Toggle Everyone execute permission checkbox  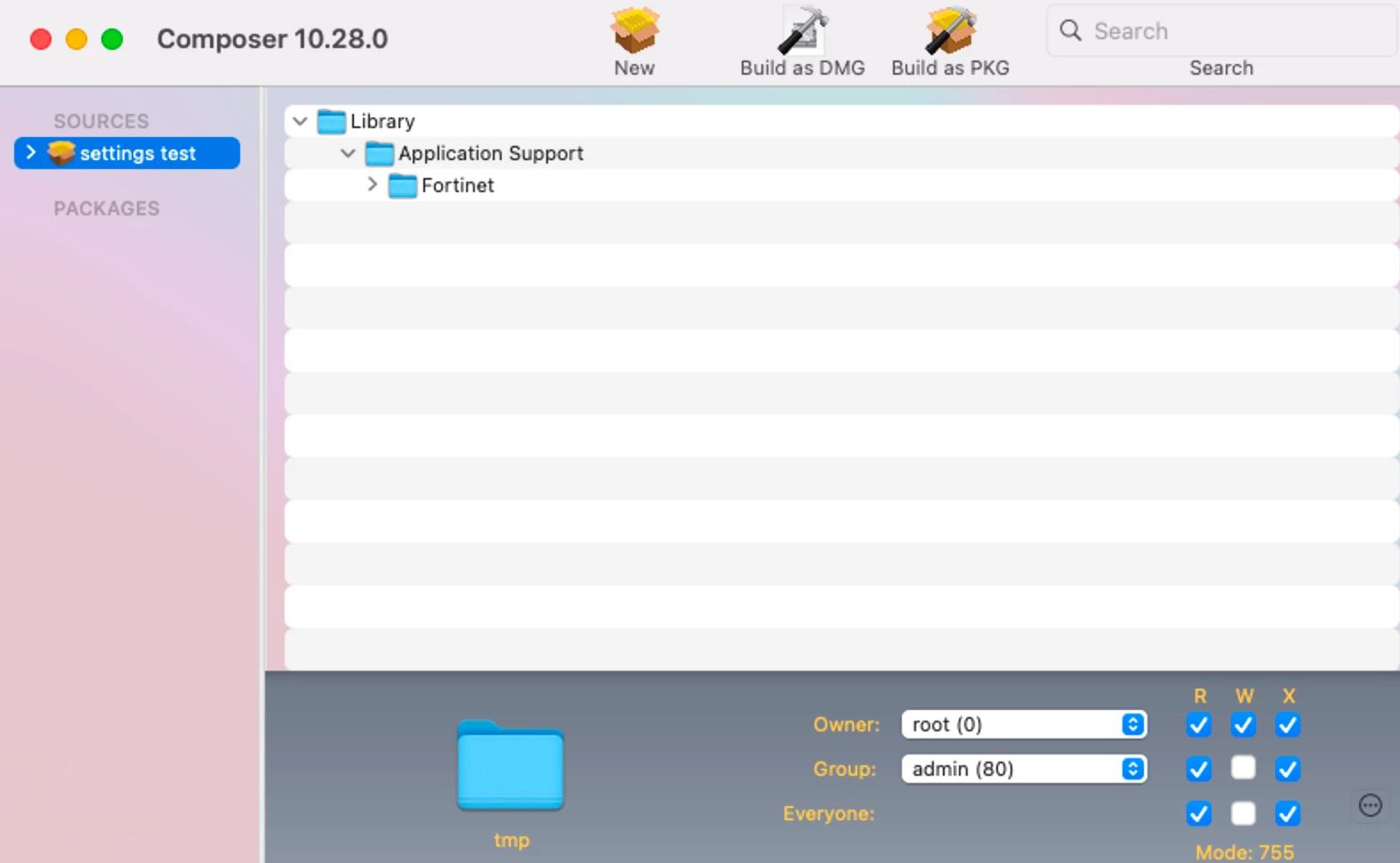1288,813
